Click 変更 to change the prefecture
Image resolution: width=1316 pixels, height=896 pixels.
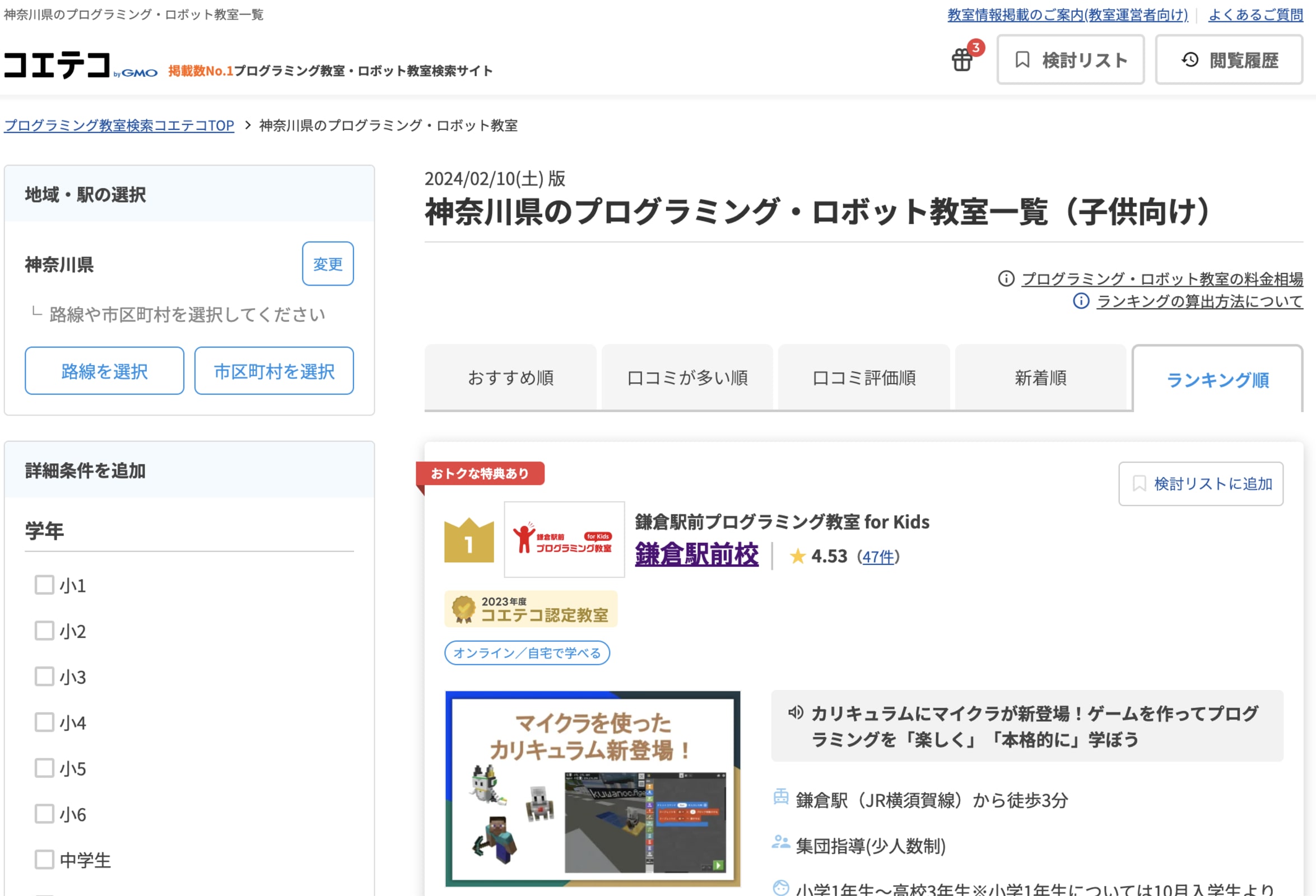pos(327,264)
